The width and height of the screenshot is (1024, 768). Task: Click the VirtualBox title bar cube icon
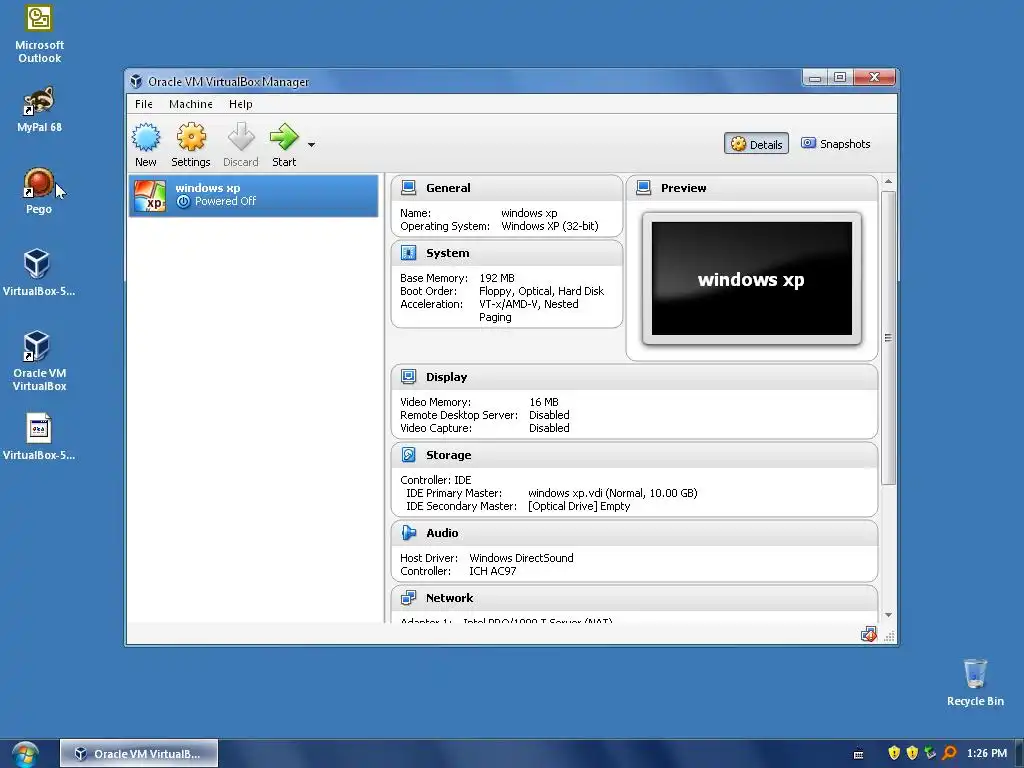(136, 82)
